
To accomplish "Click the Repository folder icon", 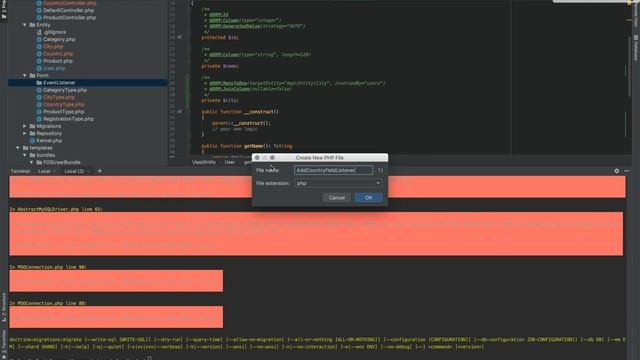I will tap(32, 133).
